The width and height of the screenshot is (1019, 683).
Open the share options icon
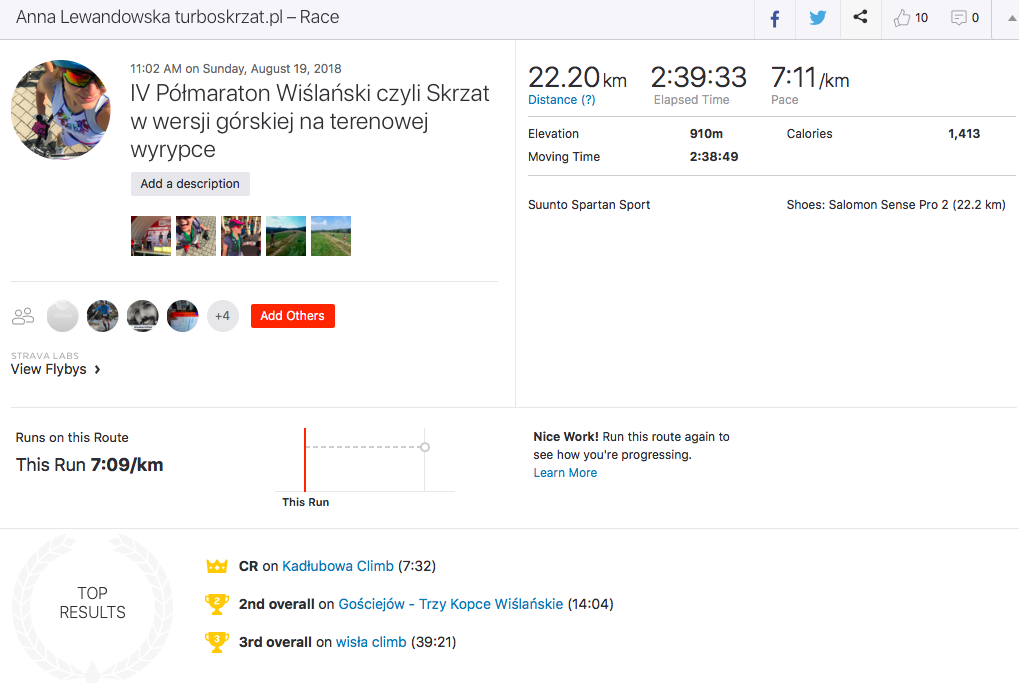(x=860, y=18)
